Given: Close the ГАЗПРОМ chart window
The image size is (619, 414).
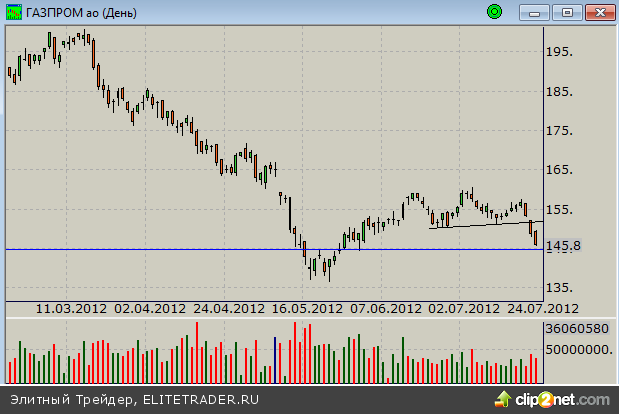Looking at the screenshot, I should point(598,12).
